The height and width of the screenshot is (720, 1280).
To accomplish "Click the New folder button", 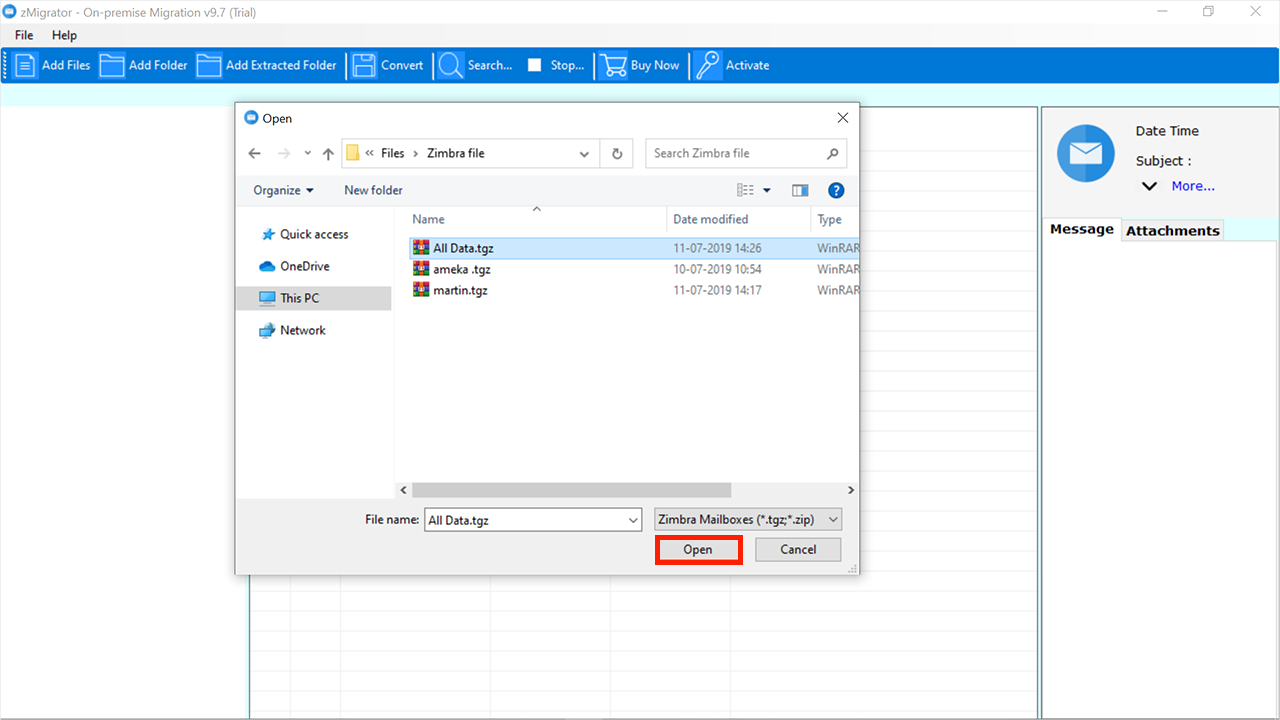I will pyautogui.click(x=373, y=190).
